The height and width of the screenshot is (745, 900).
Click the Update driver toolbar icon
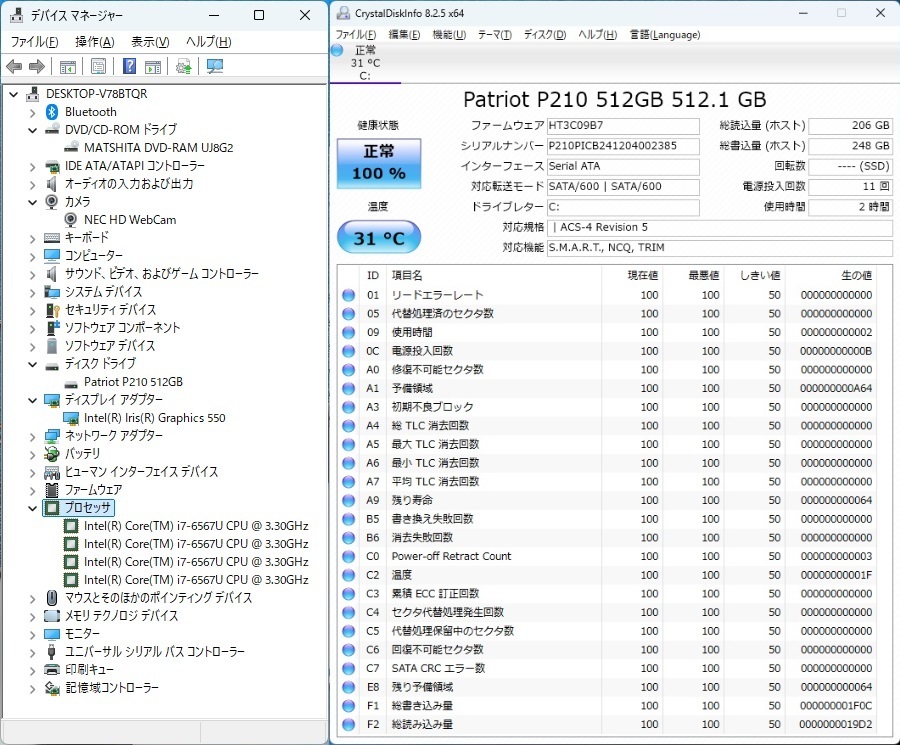click(x=183, y=67)
